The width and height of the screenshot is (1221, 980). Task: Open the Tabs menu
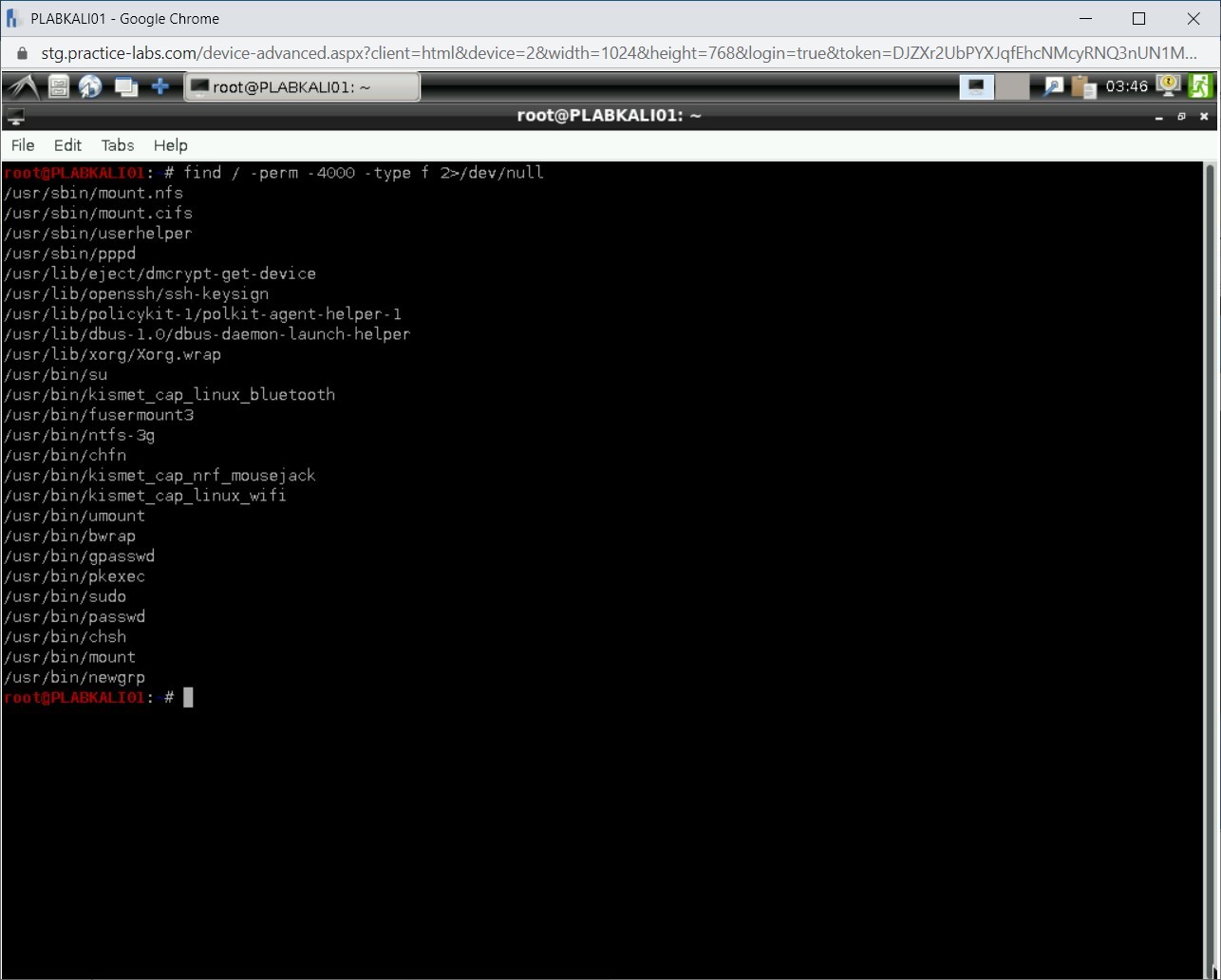click(x=118, y=145)
